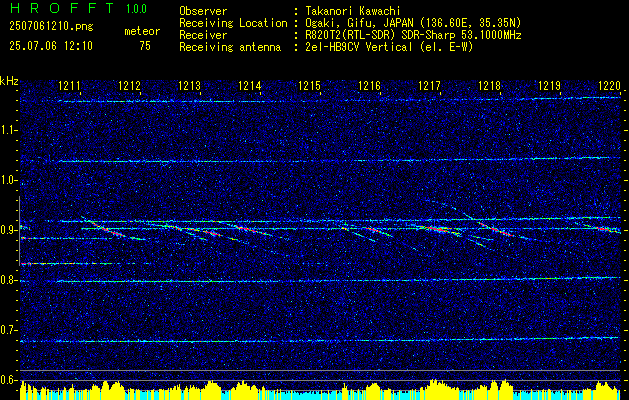The width and height of the screenshot is (629, 400).
Task: Click the 1212 time marker
Action: click(130, 85)
